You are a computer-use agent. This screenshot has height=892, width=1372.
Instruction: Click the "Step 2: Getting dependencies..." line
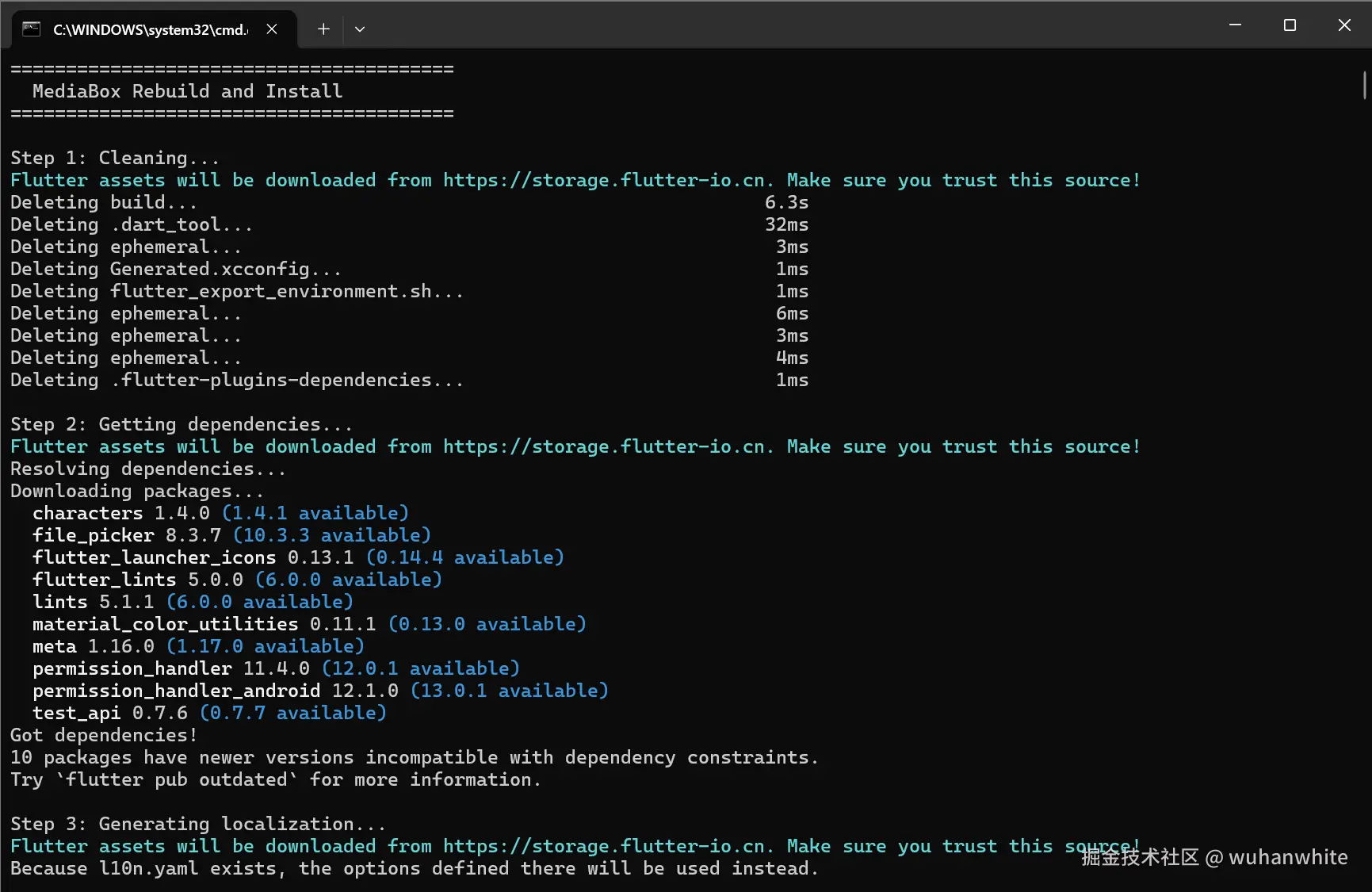tap(182, 424)
